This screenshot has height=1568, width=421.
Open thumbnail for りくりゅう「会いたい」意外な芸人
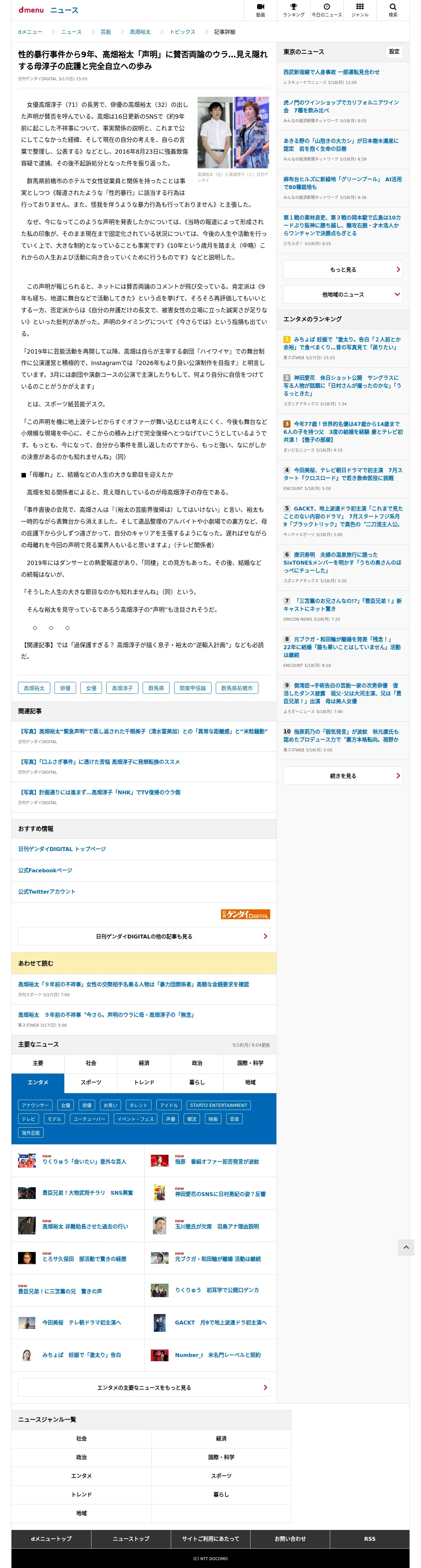pyautogui.click(x=27, y=1161)
